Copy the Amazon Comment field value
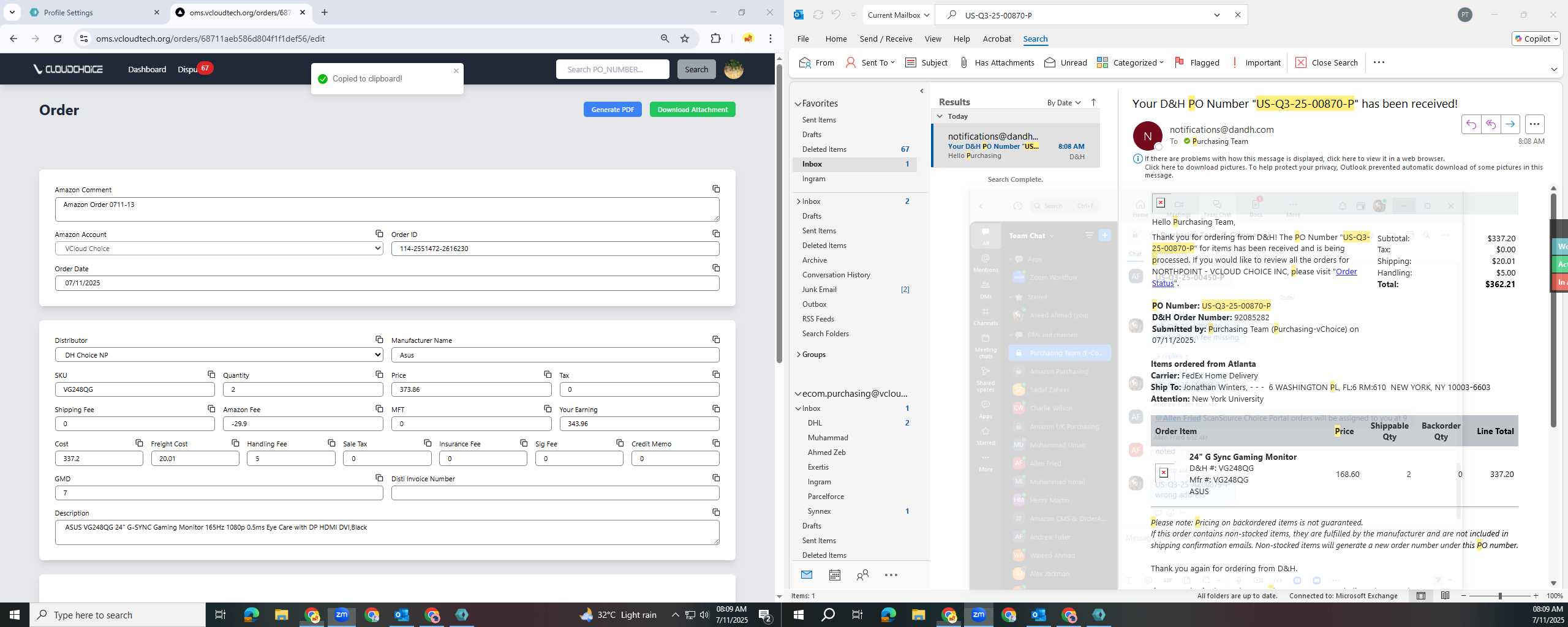 pyautogui.click(x=715, y=189)
